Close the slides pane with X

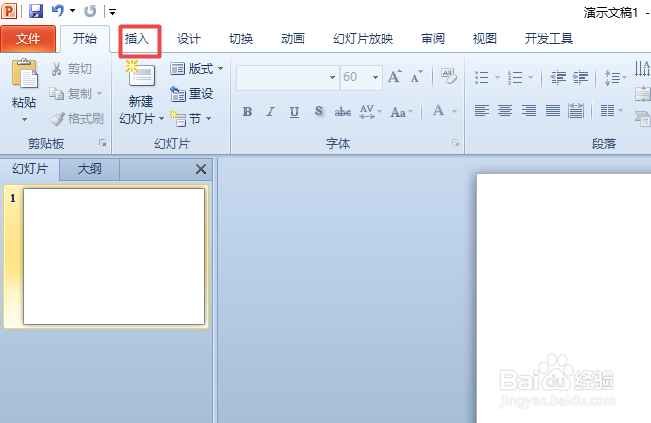point(201,169)
